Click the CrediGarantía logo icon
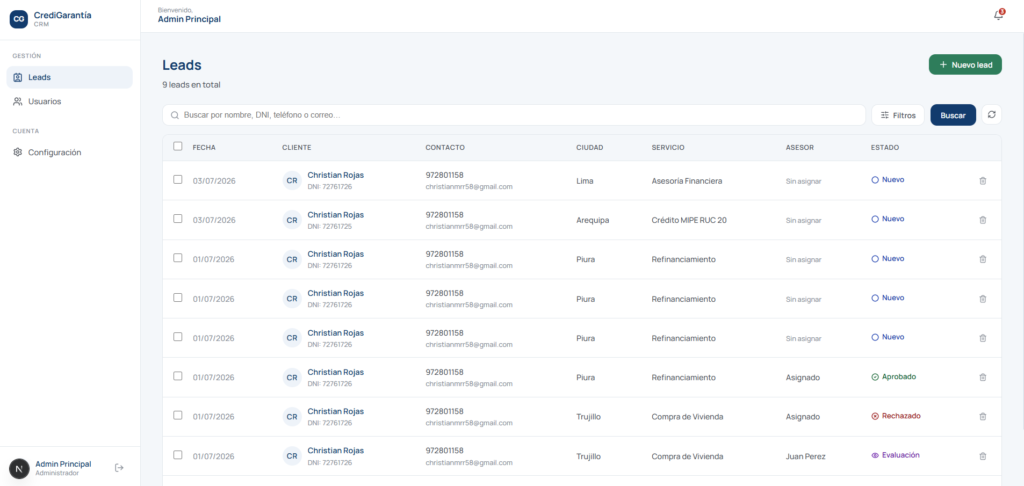This screenshot has width=1024, height=486. click(x=19, y=19)
